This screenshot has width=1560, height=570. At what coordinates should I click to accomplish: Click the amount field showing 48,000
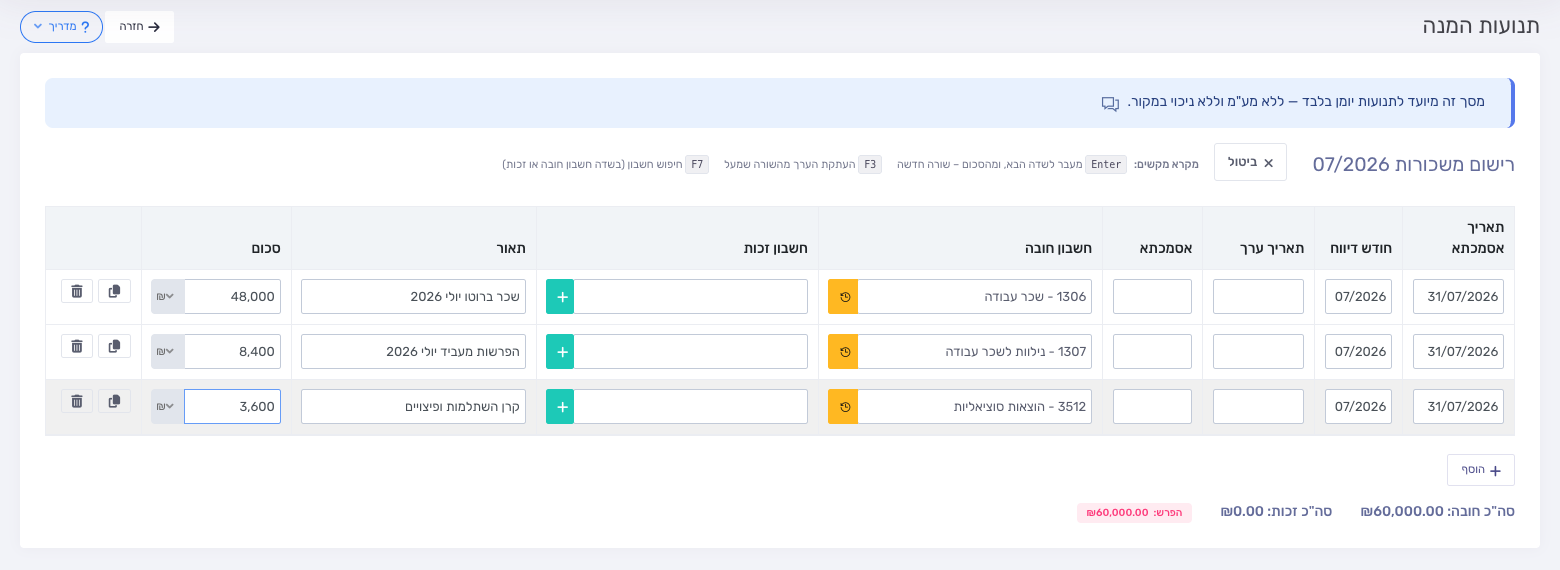point(232,297)
